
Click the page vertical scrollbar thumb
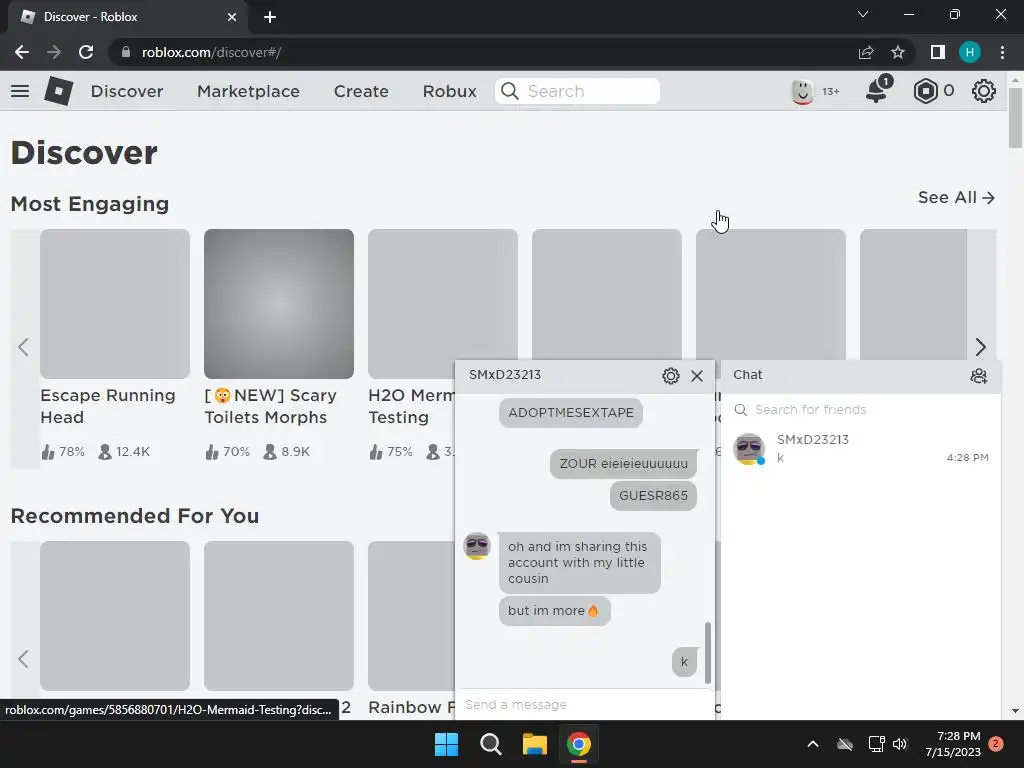pos(1015,118)
